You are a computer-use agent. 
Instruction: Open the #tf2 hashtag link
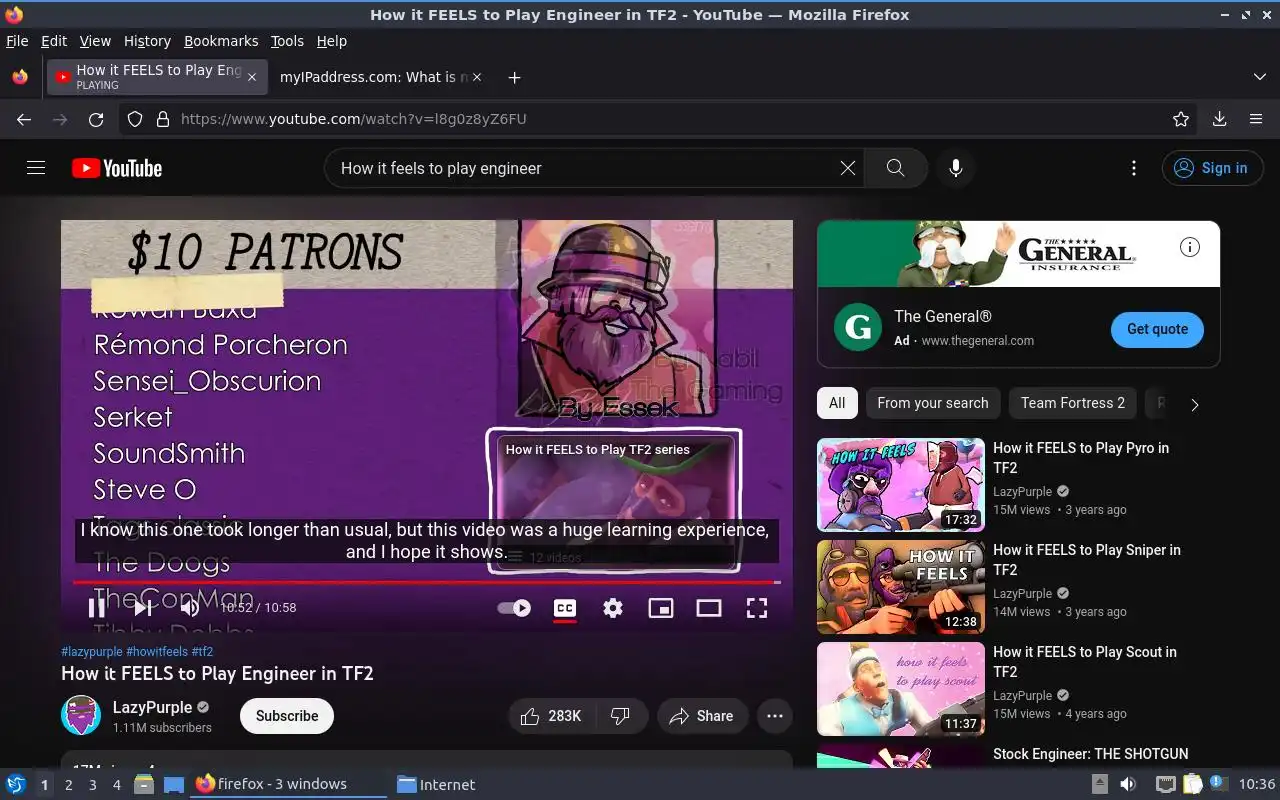(x=202, y=651)
